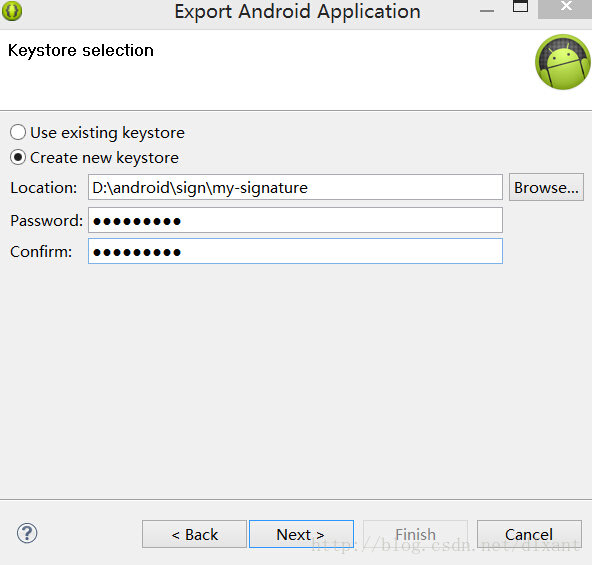
Task: Focus the Confirm password field
Action: 295,251
